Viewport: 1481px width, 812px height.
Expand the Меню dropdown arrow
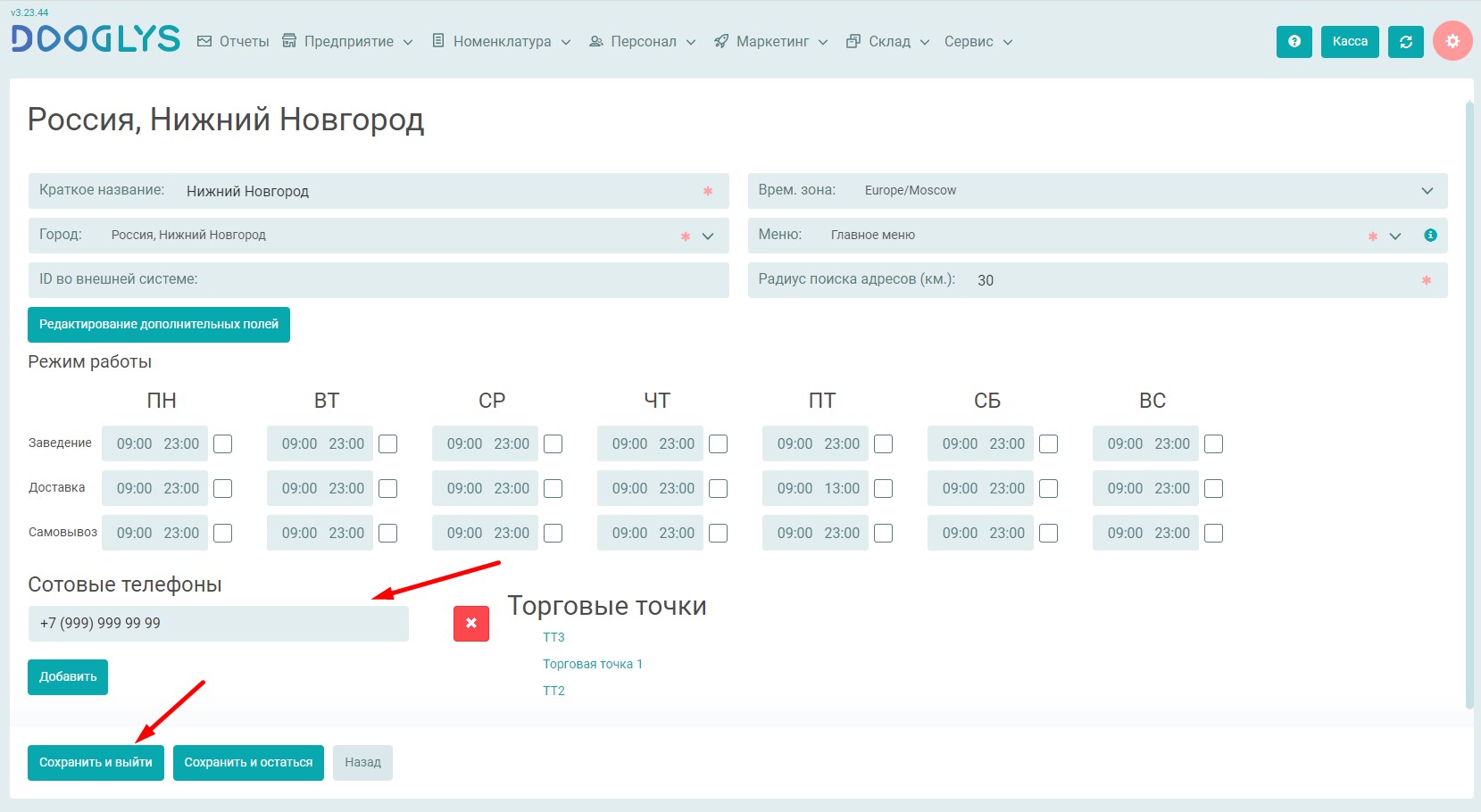[1395, 236]
